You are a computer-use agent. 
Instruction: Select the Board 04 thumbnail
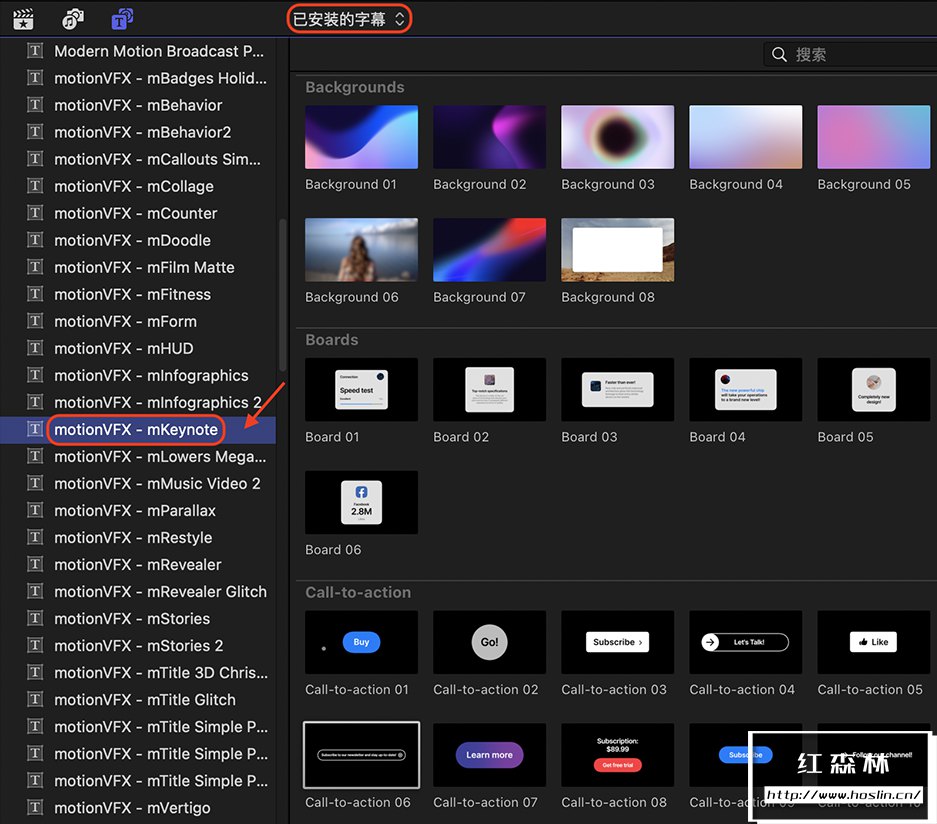746,390
